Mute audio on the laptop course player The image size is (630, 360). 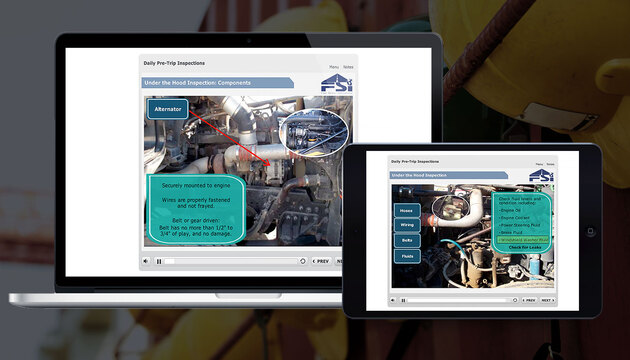tap(146, 261)
